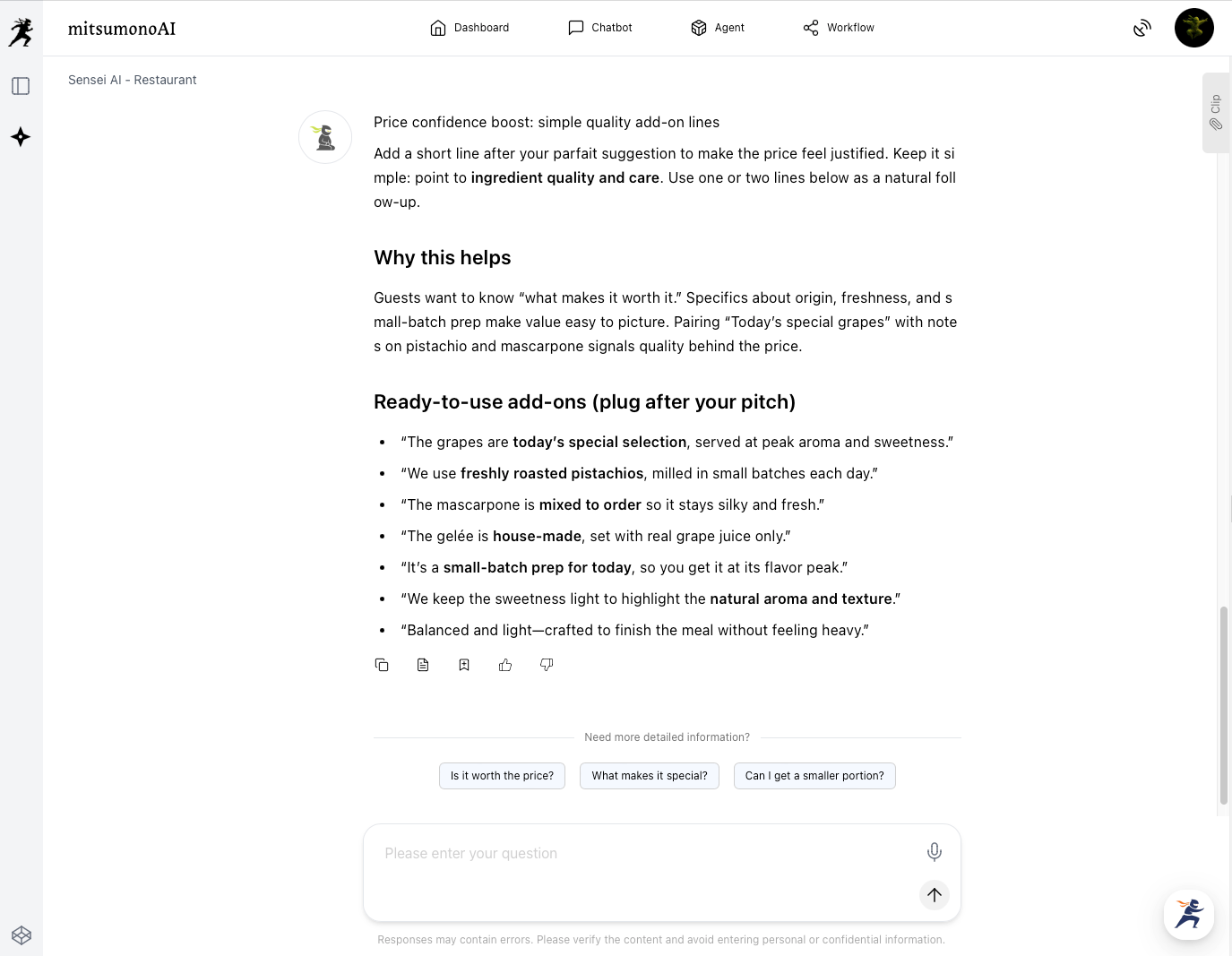Give the response a thumbs up
The width and height of the screenshot is (1232, 956).
505,665
